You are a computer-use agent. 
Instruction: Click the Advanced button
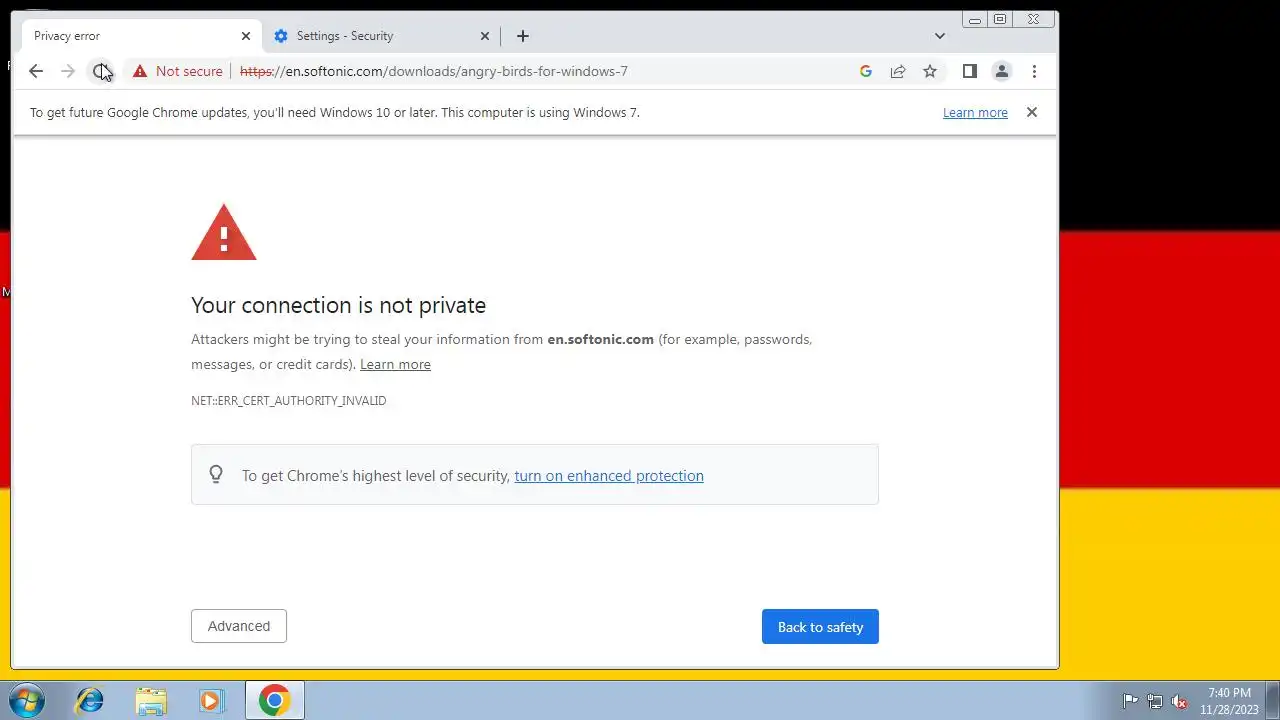point(239,626)
